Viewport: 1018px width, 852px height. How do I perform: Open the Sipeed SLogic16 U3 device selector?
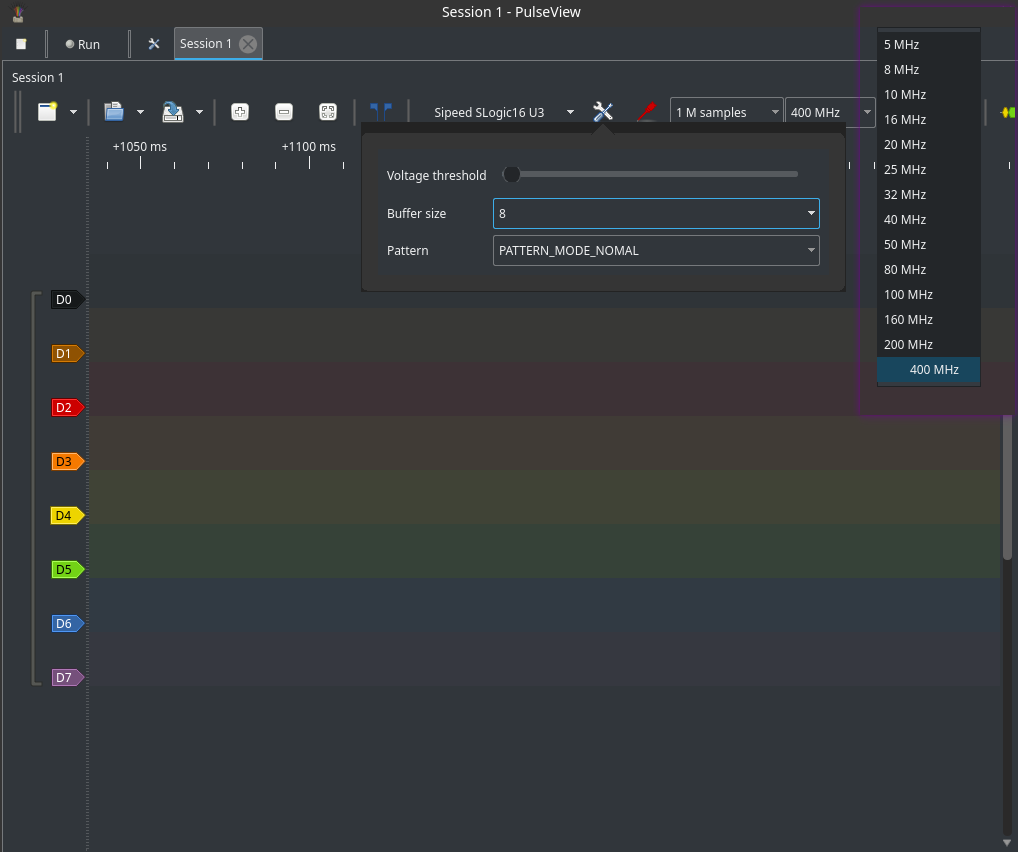pyautogui.click(x=500, y=112)
